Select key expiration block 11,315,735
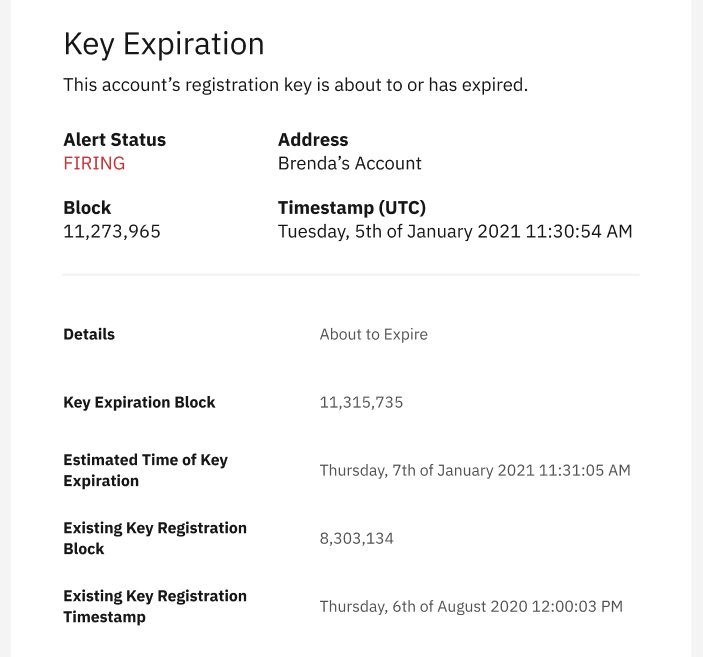This screenshot has height=657, width=703. coord(361,402)
